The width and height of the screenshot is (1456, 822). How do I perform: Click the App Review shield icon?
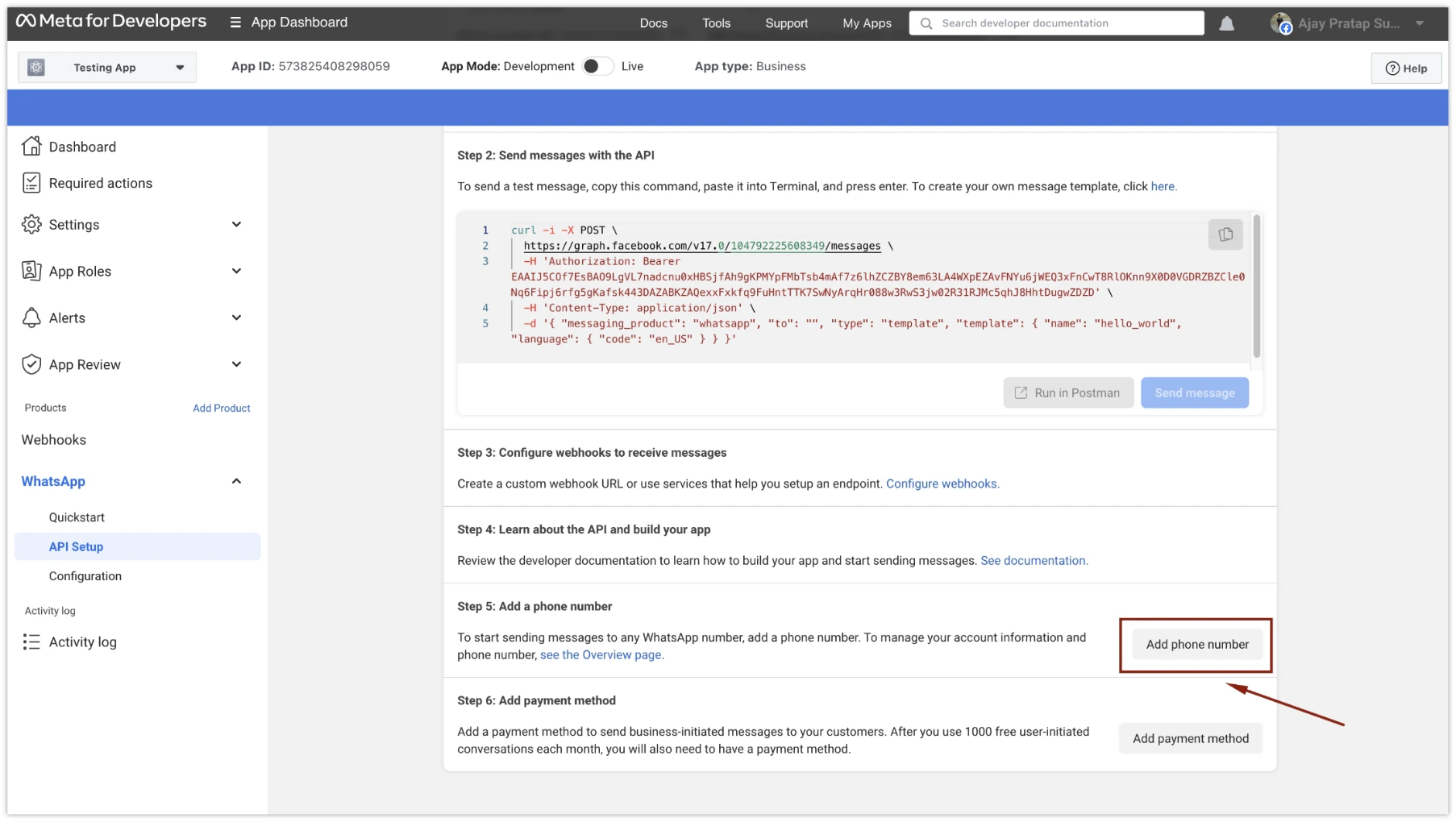coord(31,364)
